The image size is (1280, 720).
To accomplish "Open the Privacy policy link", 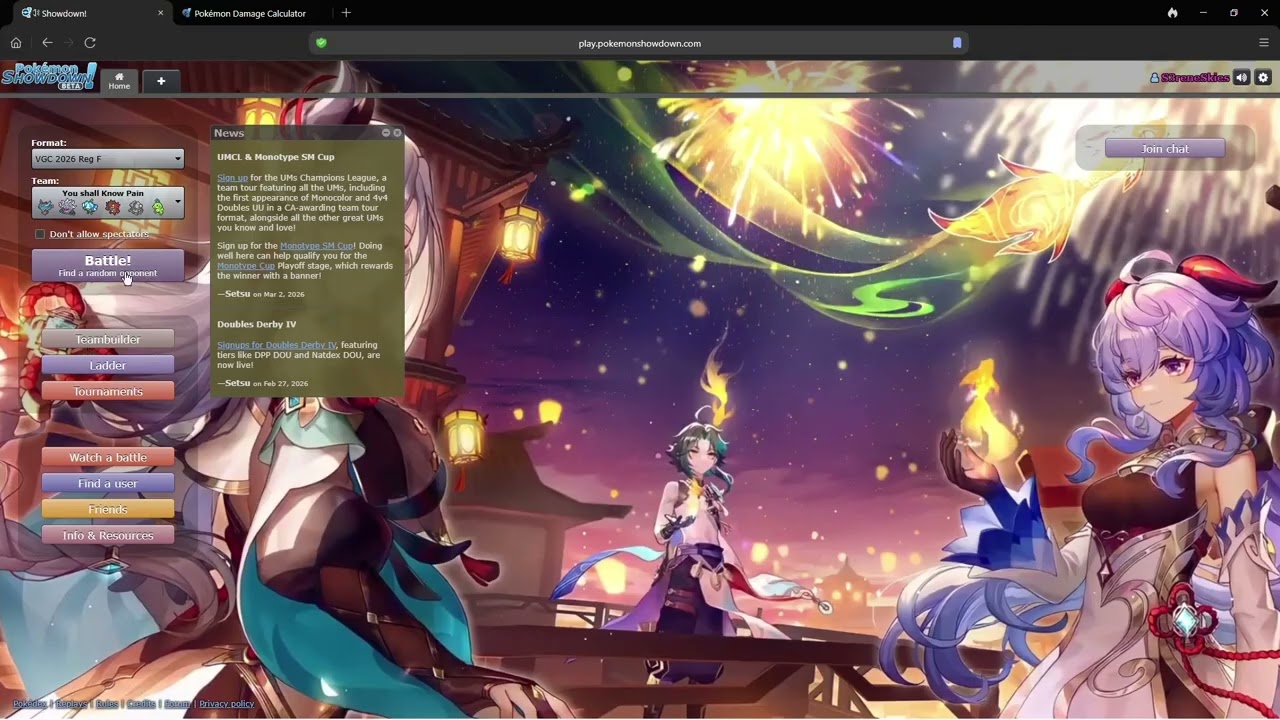I will pos(227,704).
